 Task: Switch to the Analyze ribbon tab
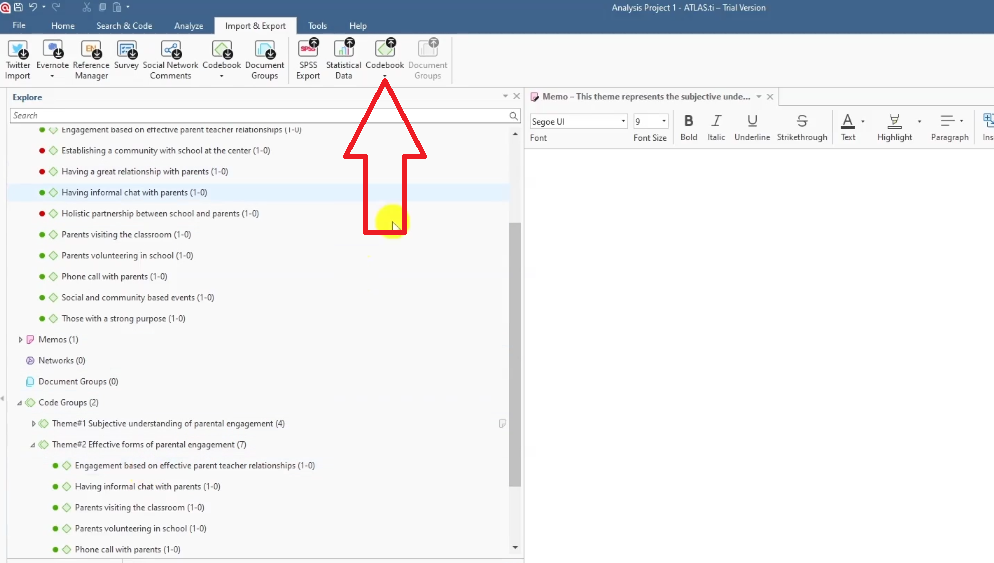(x=188, y=26)
